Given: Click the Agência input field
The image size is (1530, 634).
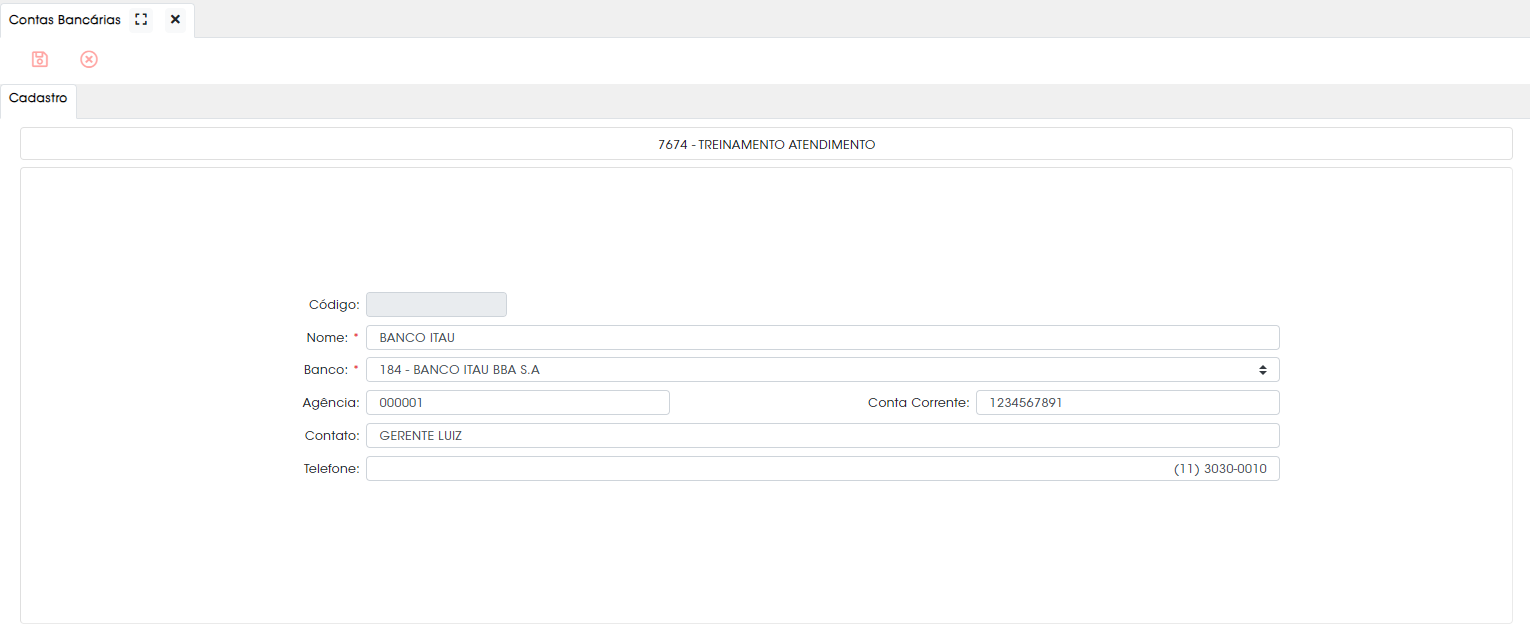Looking at the screenshot, I should pos(517,403).
